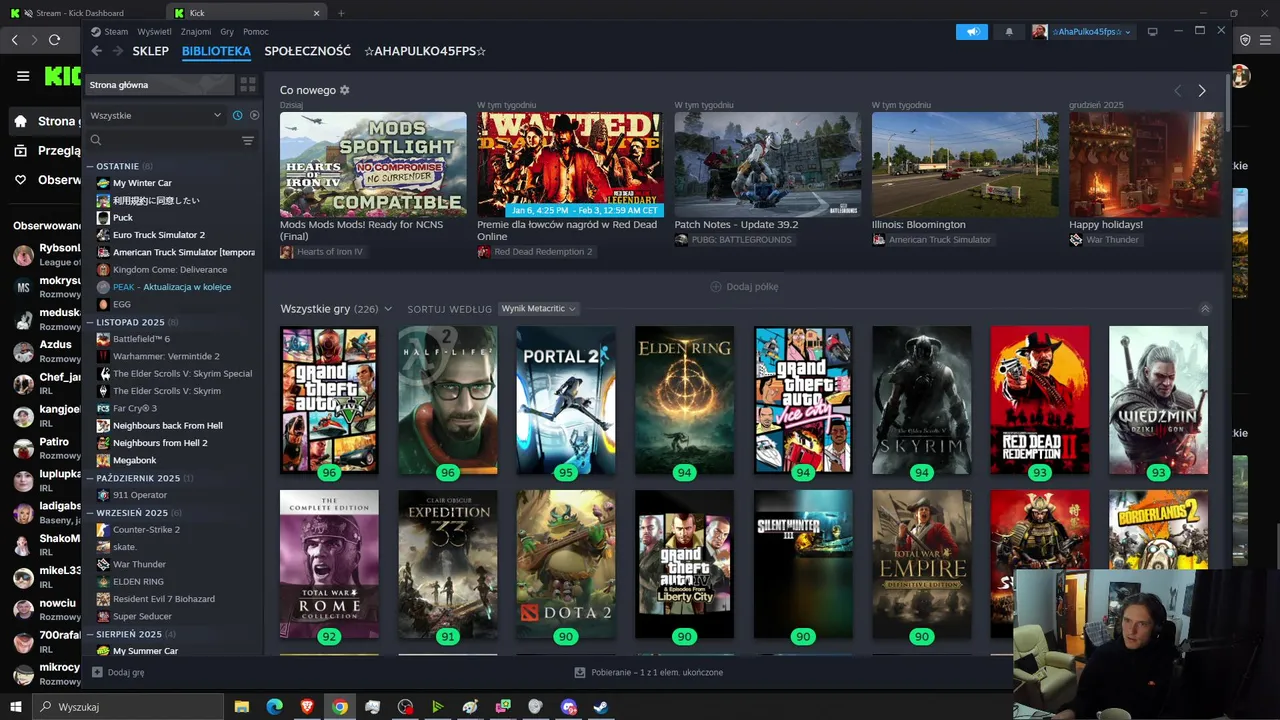This screenshot has height=720, width=1280.
Task: Switch Steam to Big Picture mode icon
Action: [x=1152, y=32]
